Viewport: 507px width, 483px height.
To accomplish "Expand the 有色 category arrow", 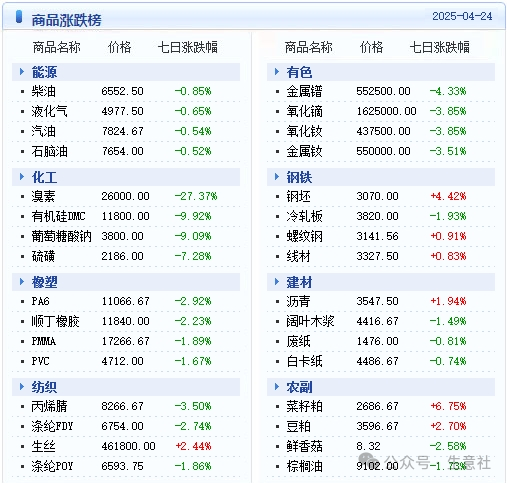I will click(x=277, y=71).
